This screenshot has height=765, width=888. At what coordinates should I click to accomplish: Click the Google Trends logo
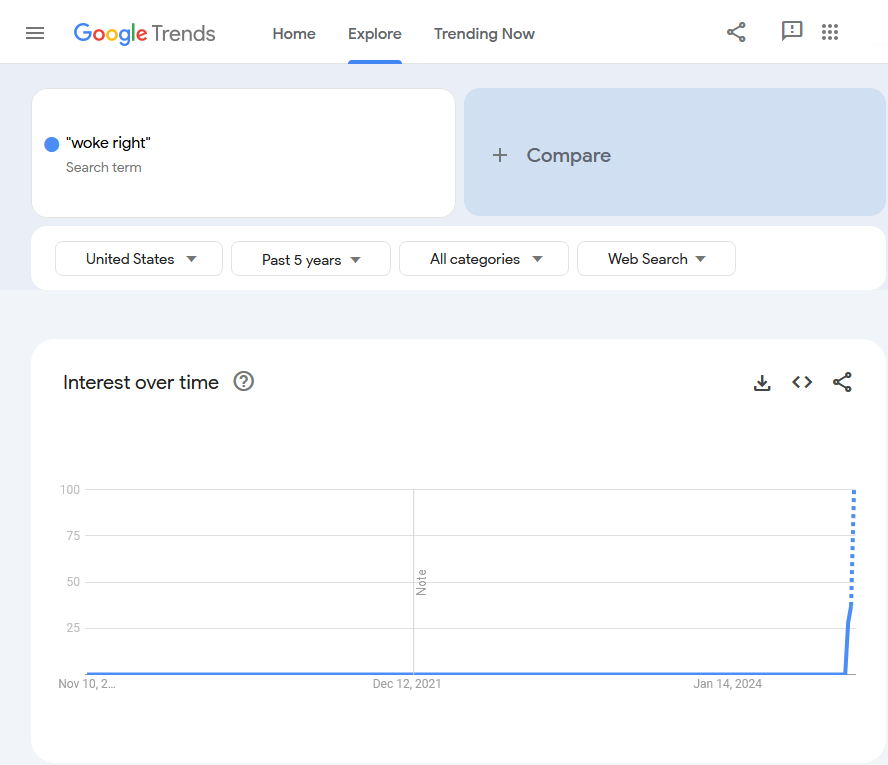[144, 33]
